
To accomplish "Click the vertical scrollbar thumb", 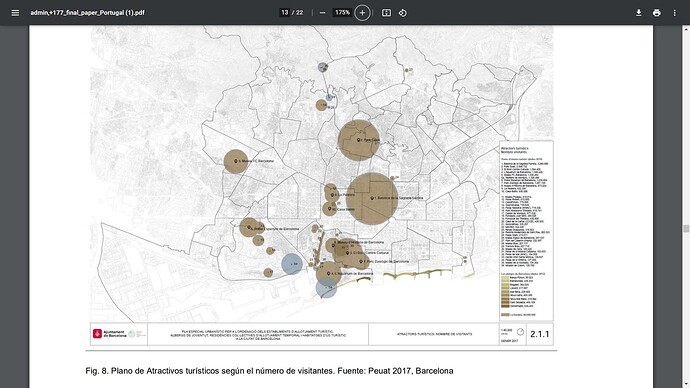I will 686,228.
